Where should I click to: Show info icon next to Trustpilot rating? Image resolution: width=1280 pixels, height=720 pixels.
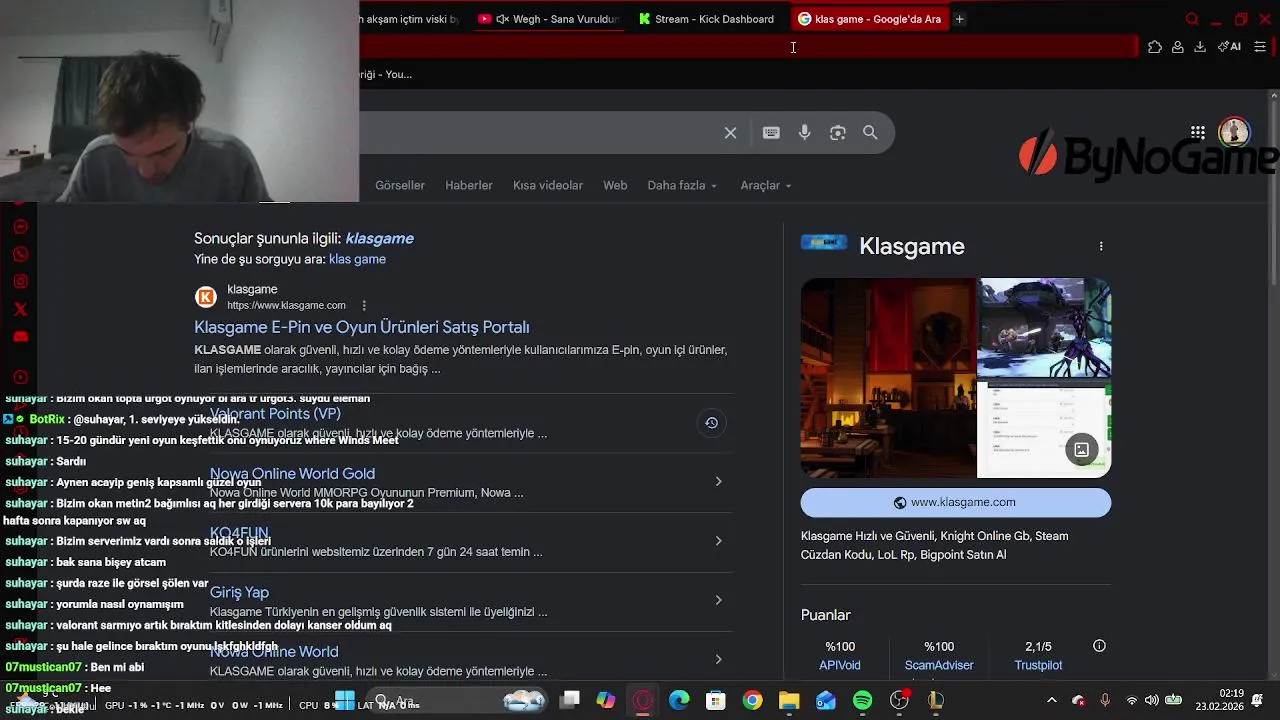[1099, 646]
